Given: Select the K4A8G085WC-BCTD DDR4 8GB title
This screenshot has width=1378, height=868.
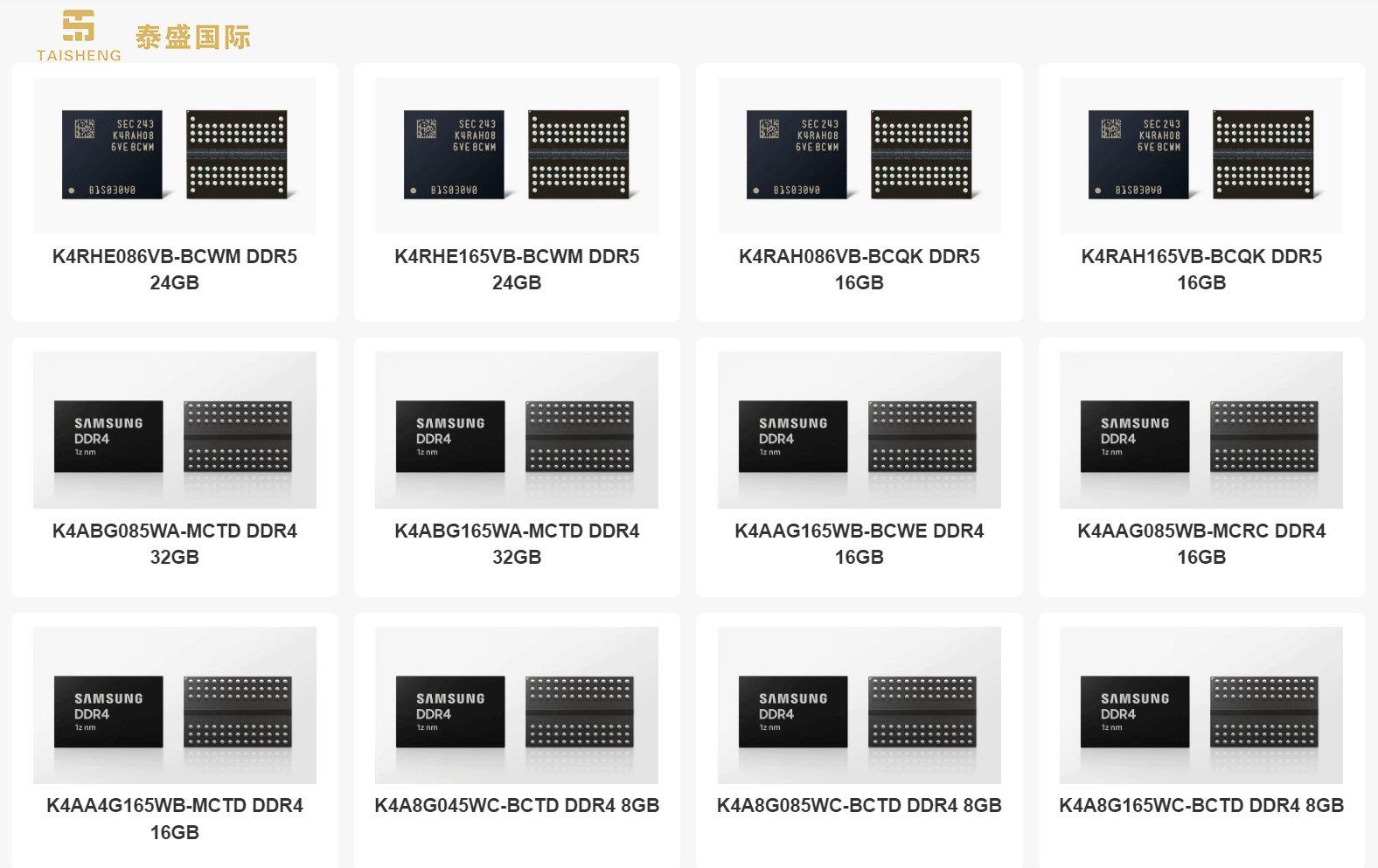Looking at the screenshot, I should click(x=860, y=806).
